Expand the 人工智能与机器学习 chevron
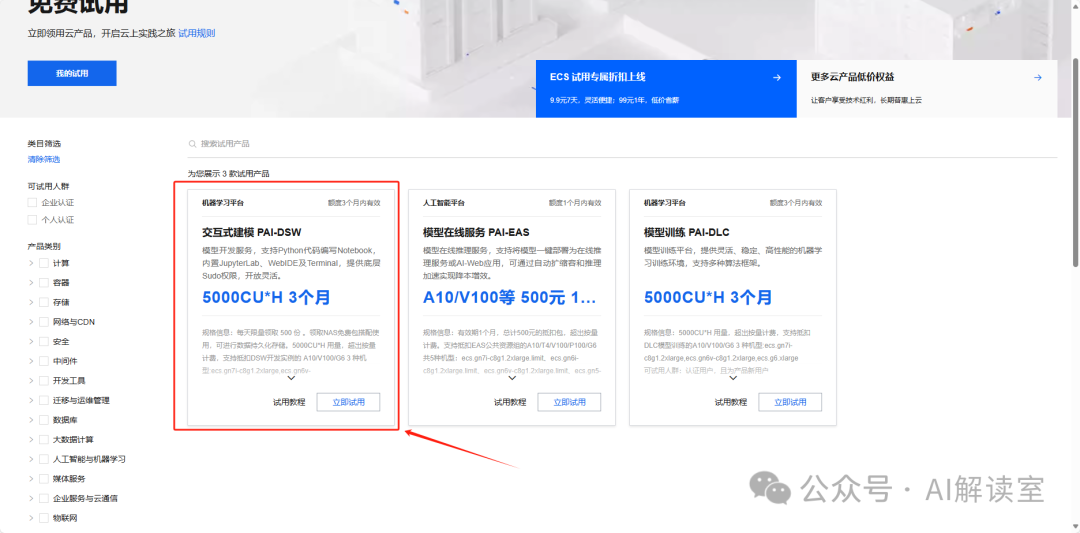Viewport: 1080px width, 533px height. [31, 459]
